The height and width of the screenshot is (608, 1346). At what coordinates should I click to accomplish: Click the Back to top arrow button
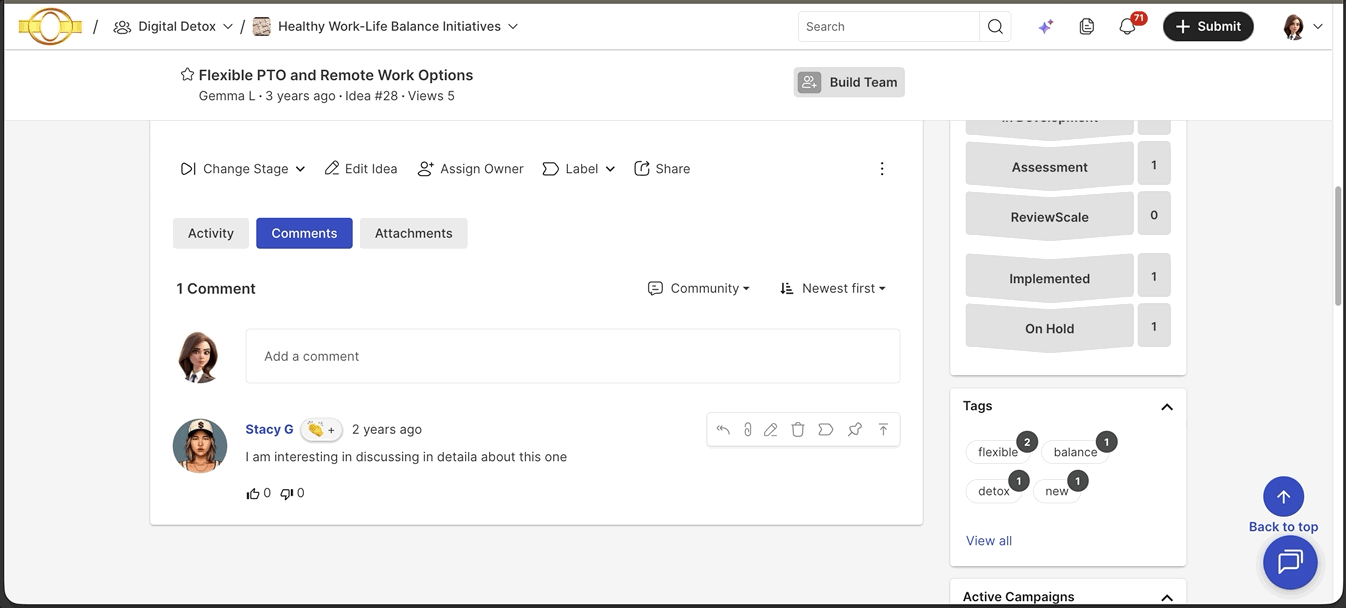pyautogui.click(x=1283, y=497)
